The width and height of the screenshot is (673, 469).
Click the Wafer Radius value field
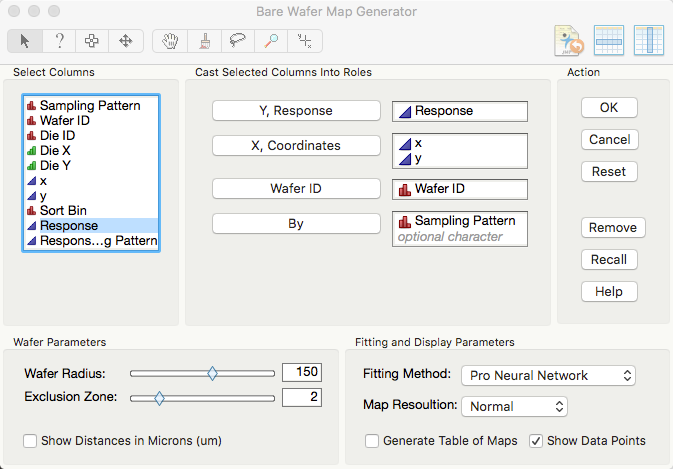click(302, 372)
